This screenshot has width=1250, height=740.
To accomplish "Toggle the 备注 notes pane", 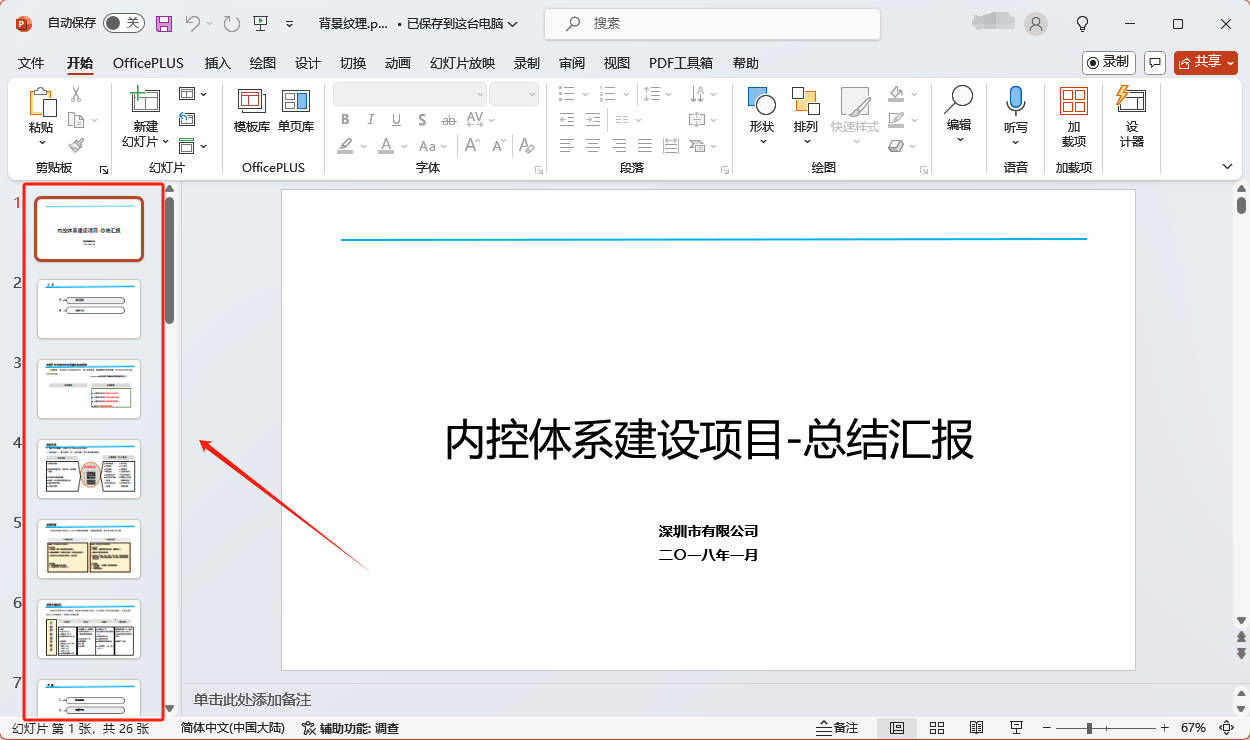I will [836, 727].
